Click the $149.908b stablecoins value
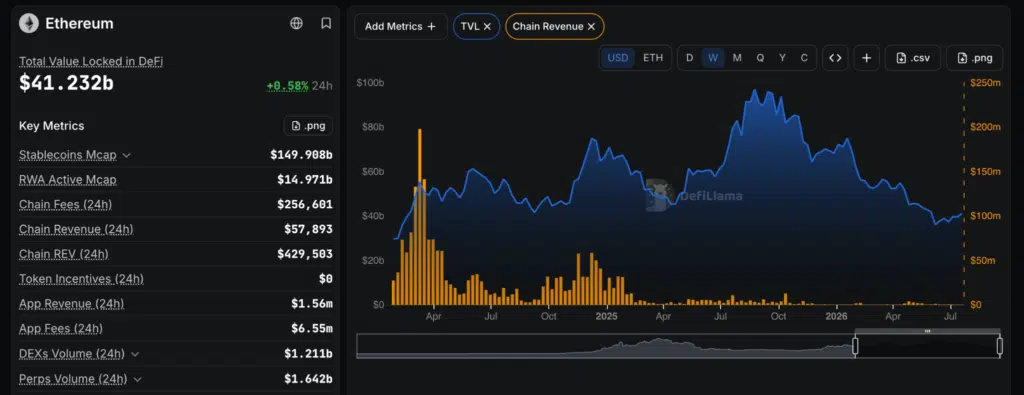 (302, 155)
